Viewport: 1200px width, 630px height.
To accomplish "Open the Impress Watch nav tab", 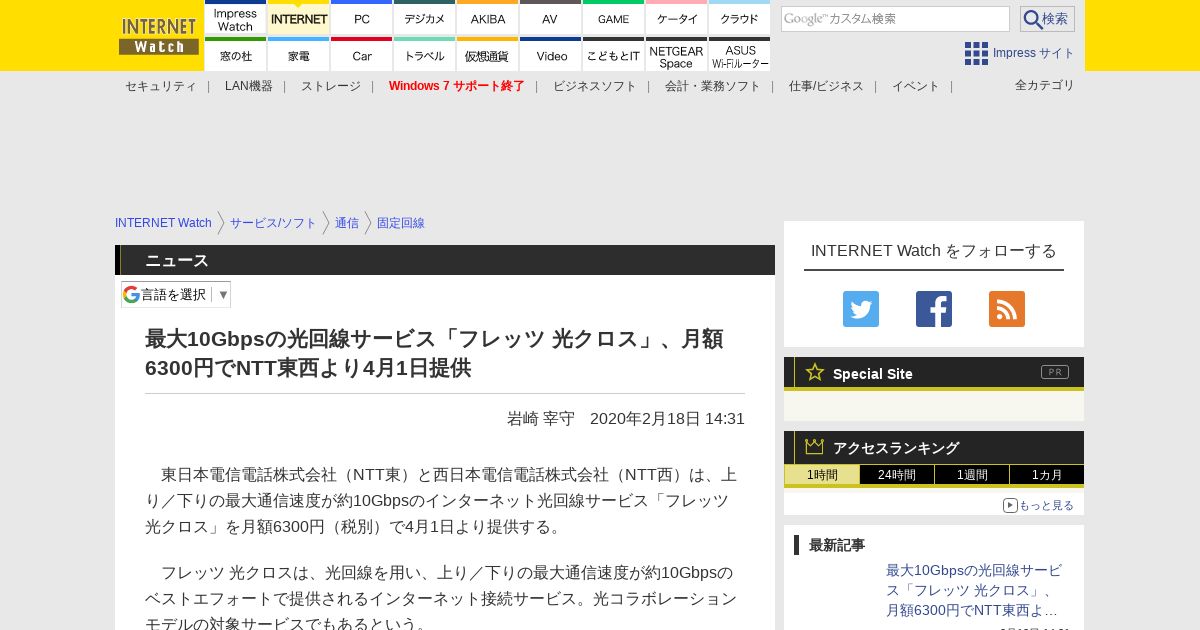I will 236,18.
